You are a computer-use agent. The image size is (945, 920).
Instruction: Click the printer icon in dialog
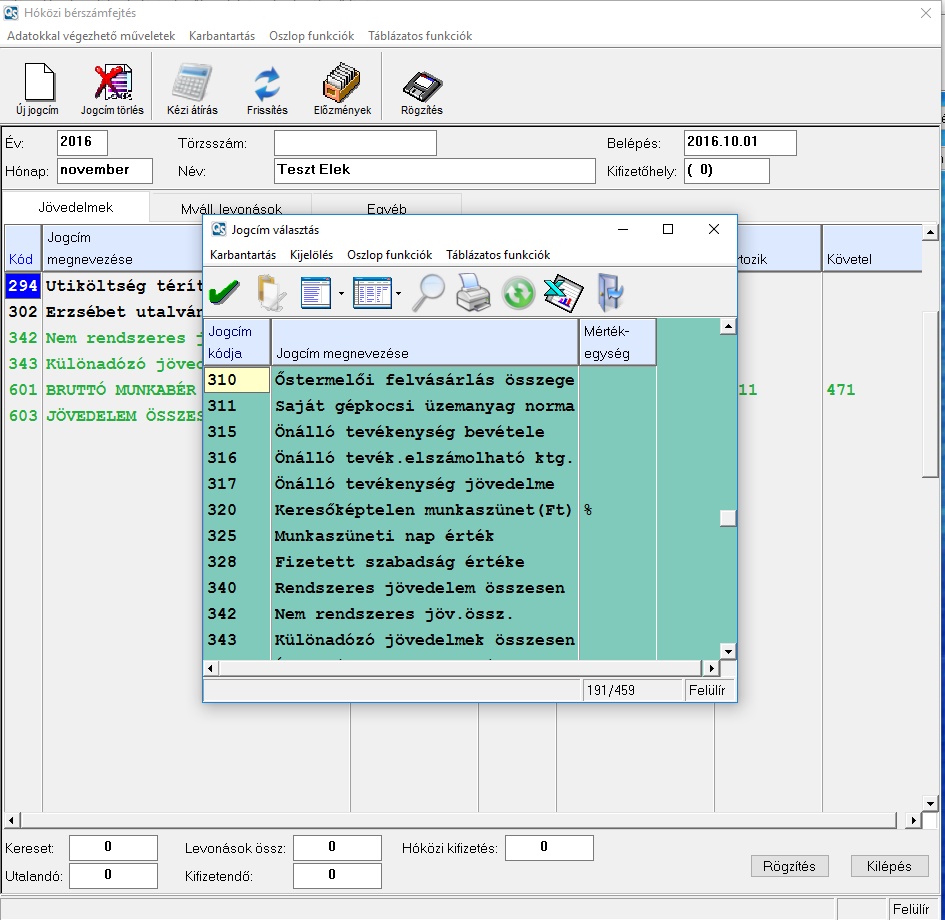click(473, 293)
